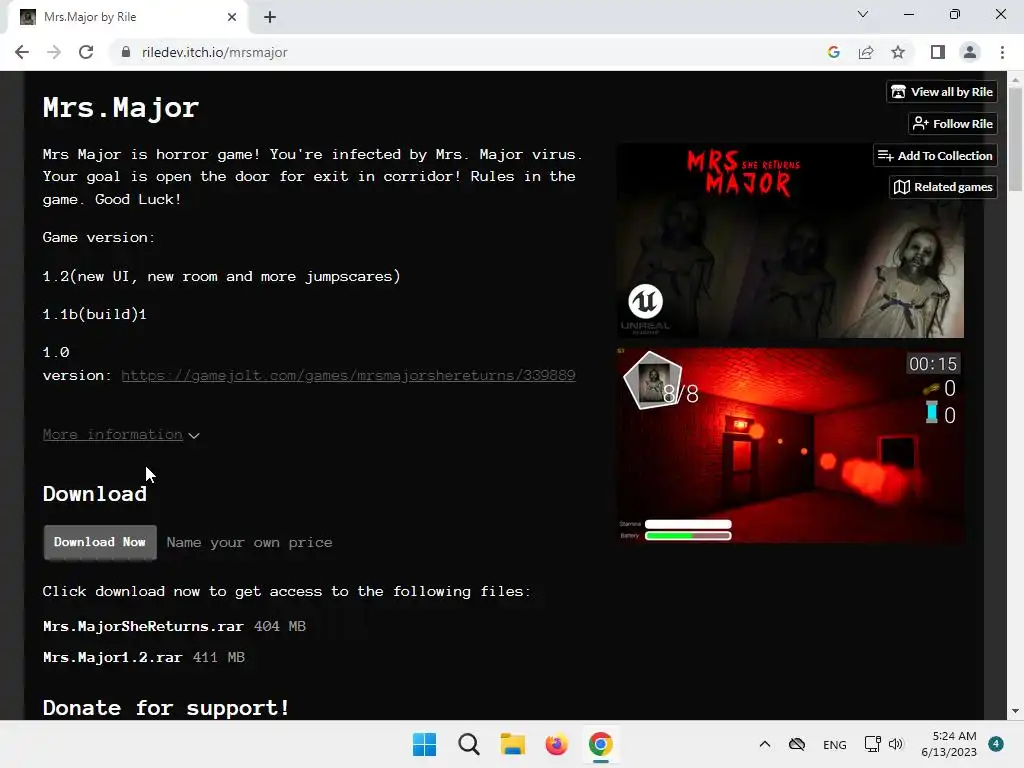Click the Mrs.Major page heading

[121, 108]
